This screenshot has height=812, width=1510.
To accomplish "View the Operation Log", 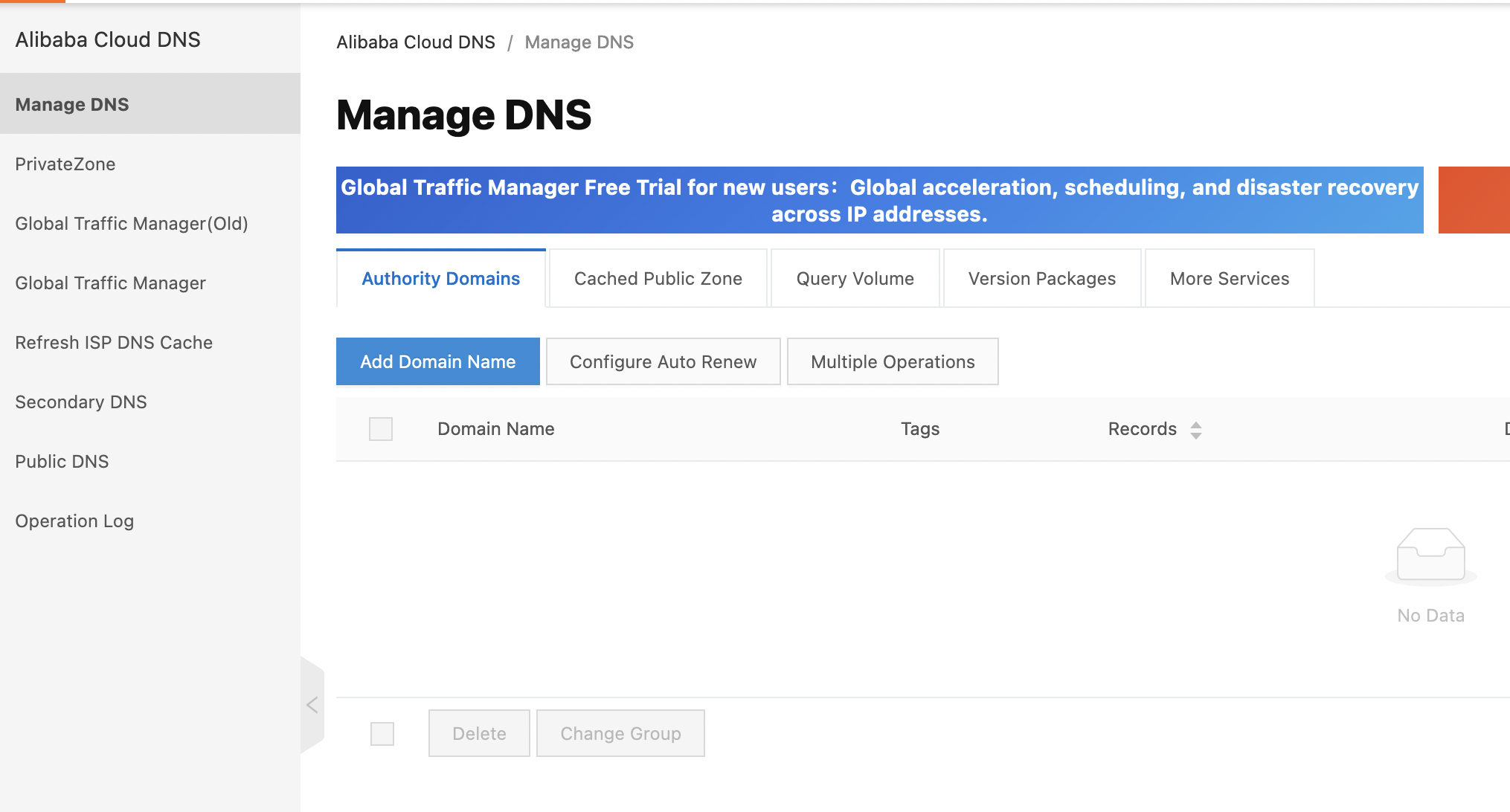I will pyautogui.click(x=150, y=521).
